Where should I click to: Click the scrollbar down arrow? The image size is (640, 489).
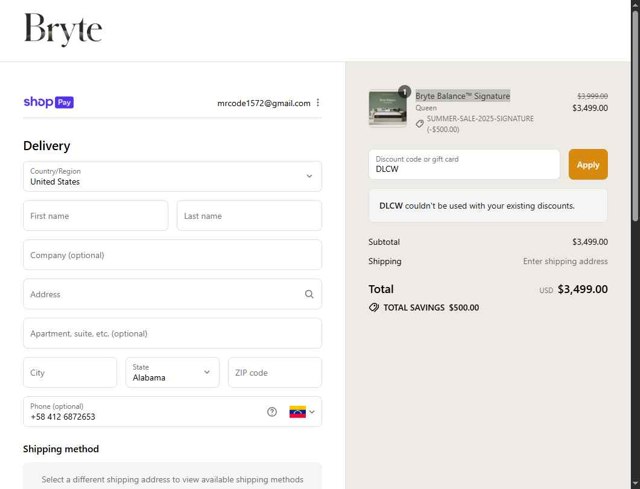click(636, 485)
